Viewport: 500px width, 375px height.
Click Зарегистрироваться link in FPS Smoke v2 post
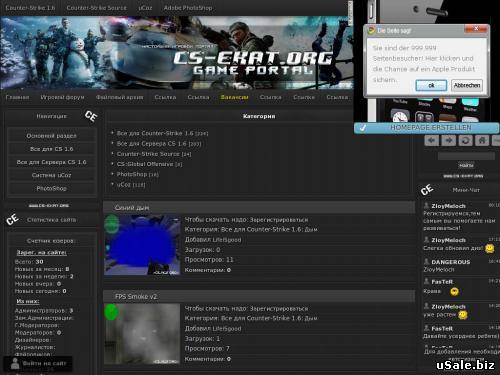(279, 309)
